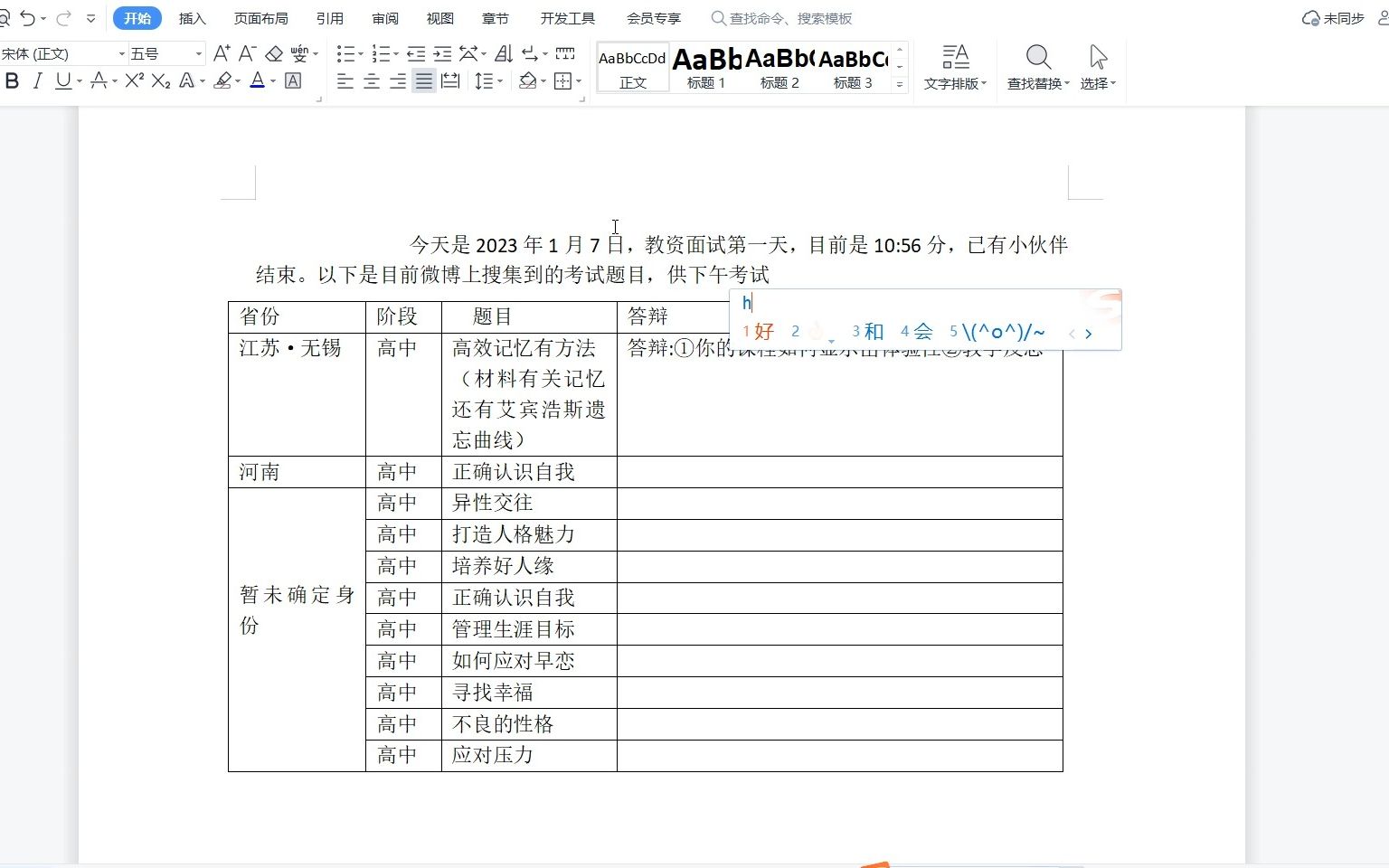Image resolution: width=1389 pixels, height=868 pixels.
Task: Open the font name dropdown
Action: pos(121,54)
